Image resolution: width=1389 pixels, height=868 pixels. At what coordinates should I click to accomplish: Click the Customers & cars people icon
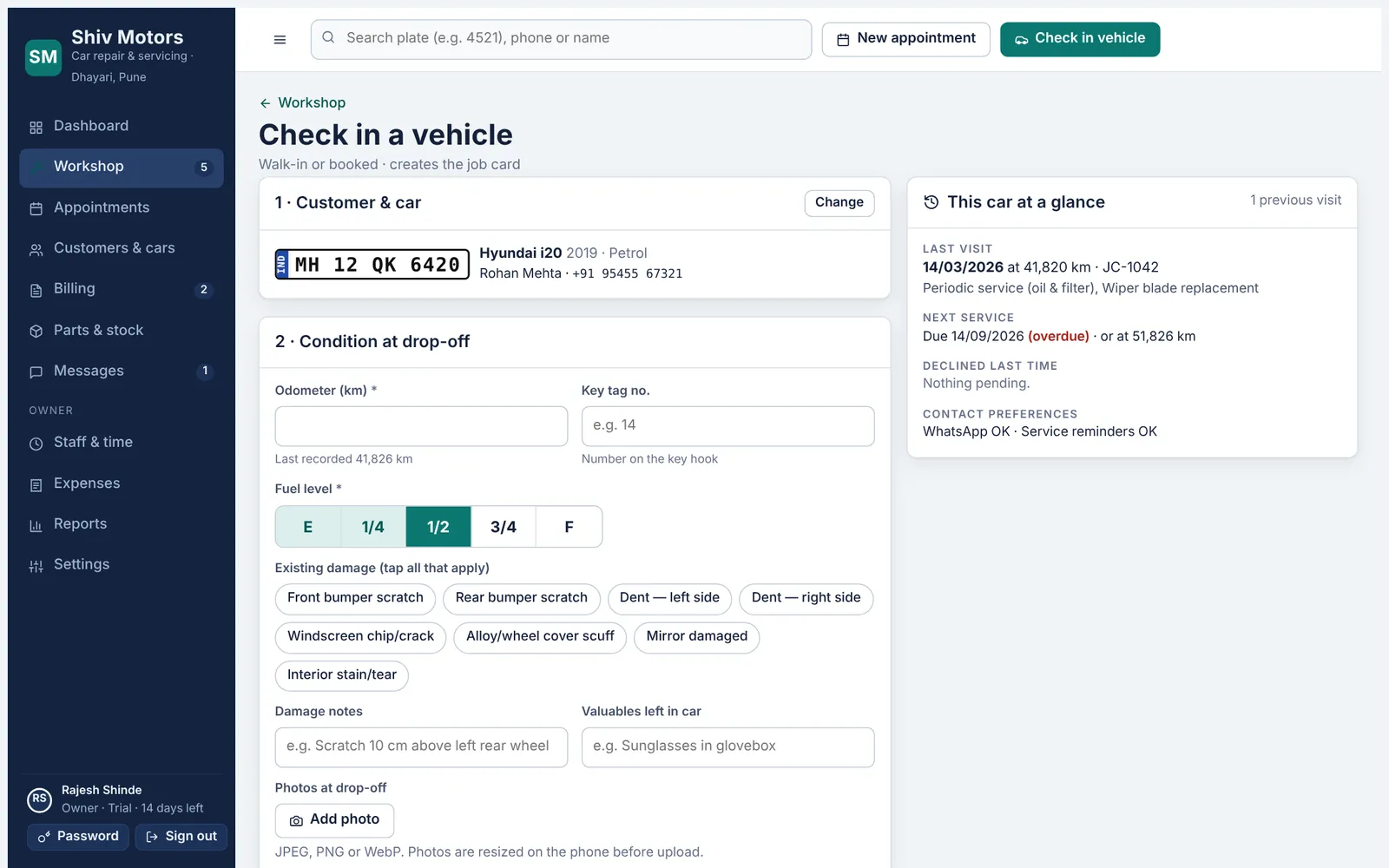[x=36, y=249]
